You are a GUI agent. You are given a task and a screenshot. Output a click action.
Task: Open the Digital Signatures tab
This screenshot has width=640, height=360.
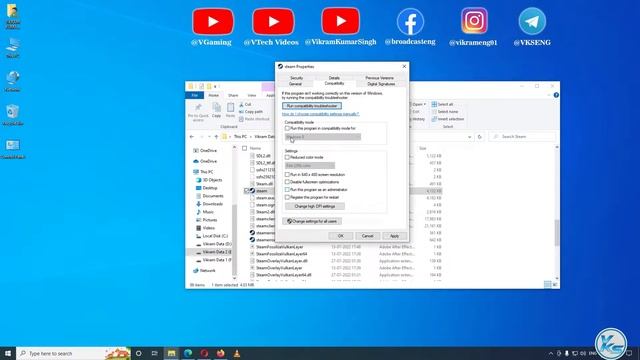(381, 84)
